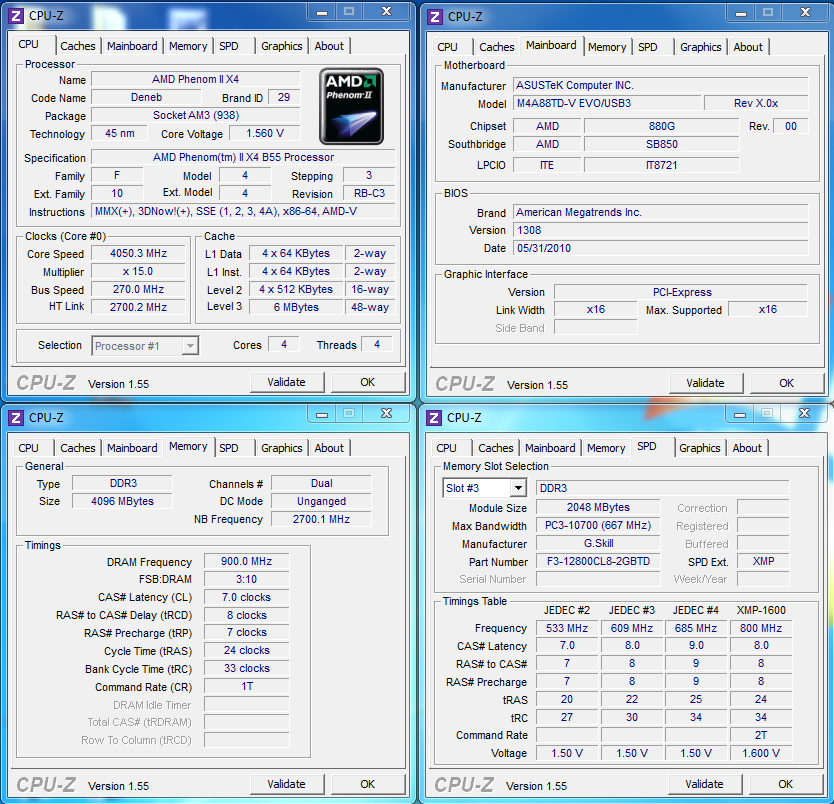Click the XMP-1600 voltage 1.600 V
The height and width of the screenshot is (804, 834).
[x=761, y=753]
